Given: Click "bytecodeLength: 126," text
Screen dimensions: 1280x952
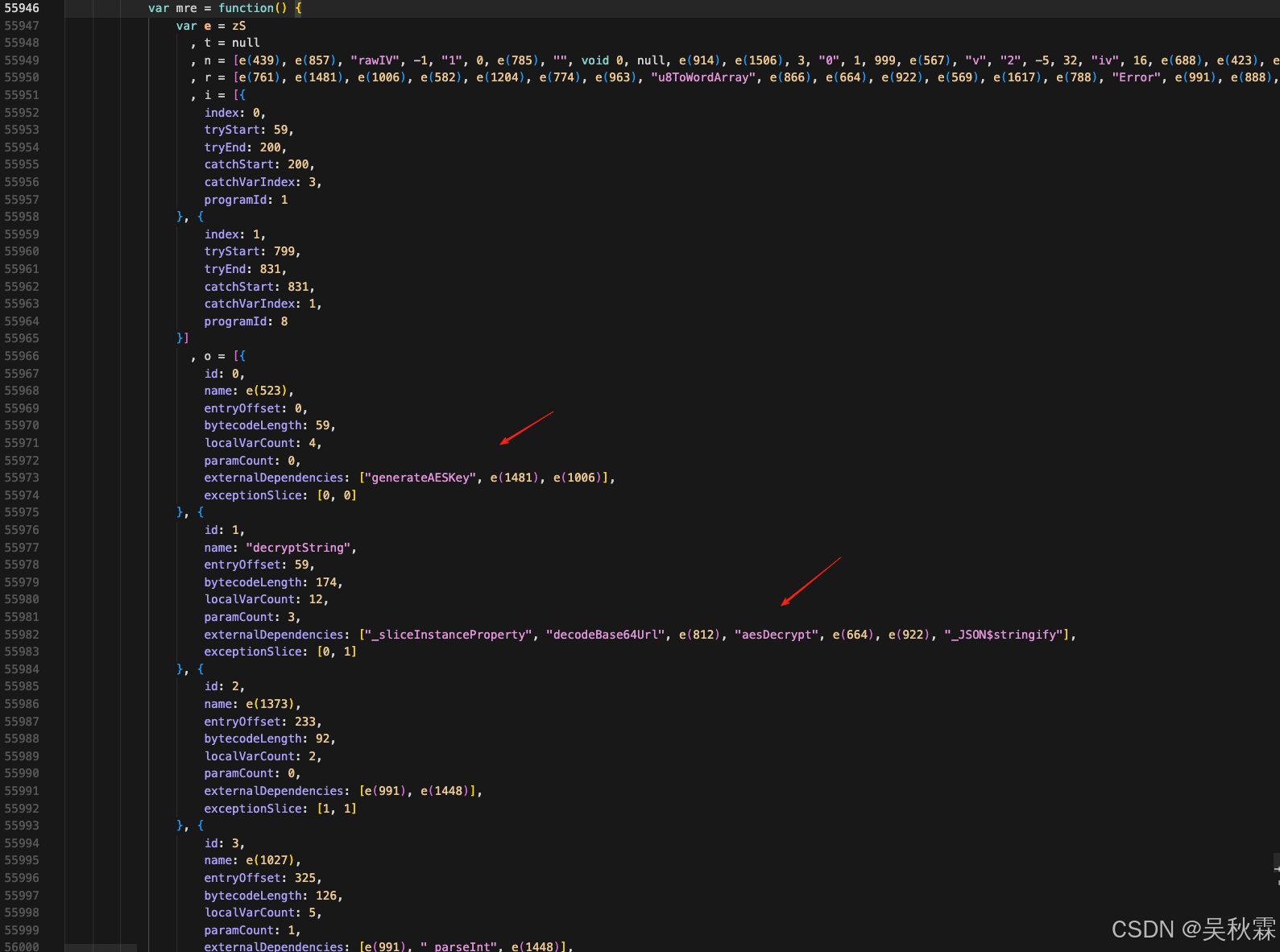Looking at the screenshot, I should pos(274,896).
